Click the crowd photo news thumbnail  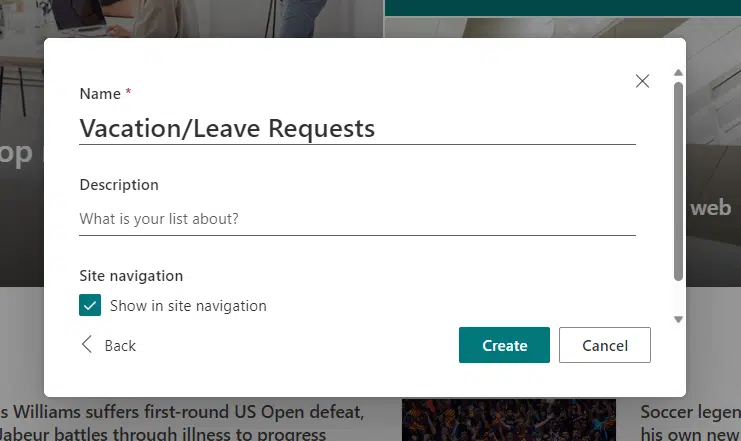[509, 420]
